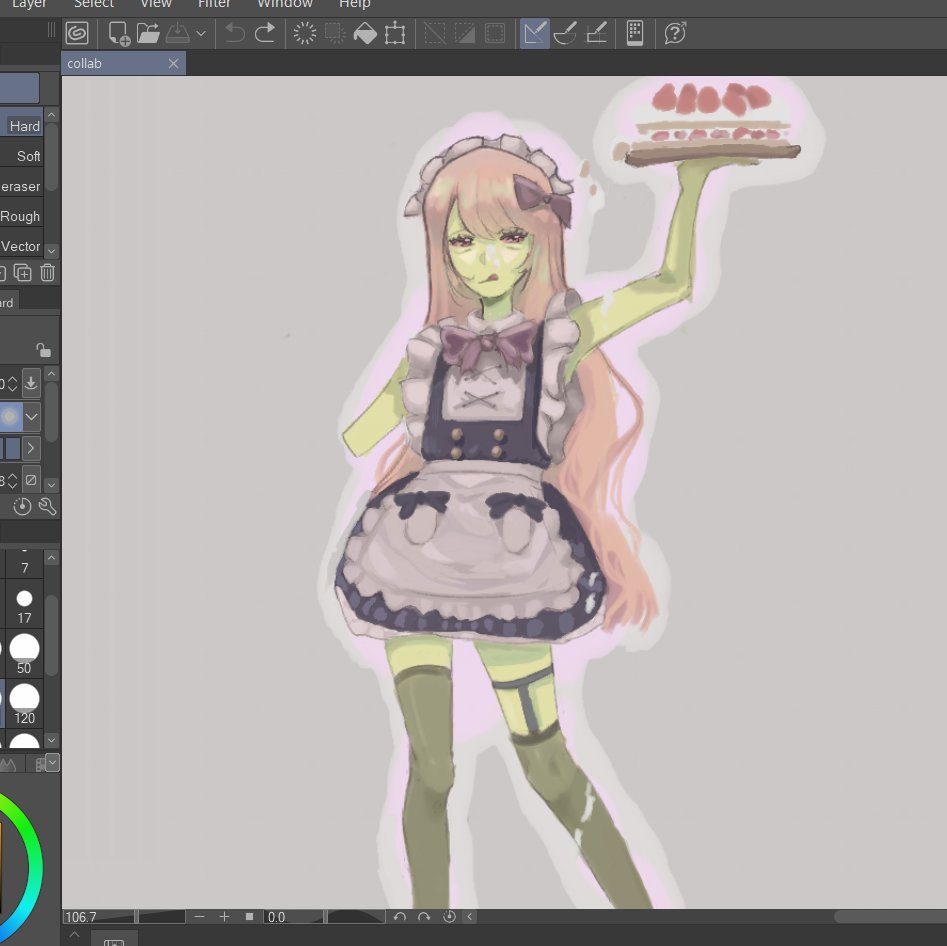Switch to the collab canvas tab
Image resolution: width=947 pixels, height=946 pixels.
click(123, 63)
